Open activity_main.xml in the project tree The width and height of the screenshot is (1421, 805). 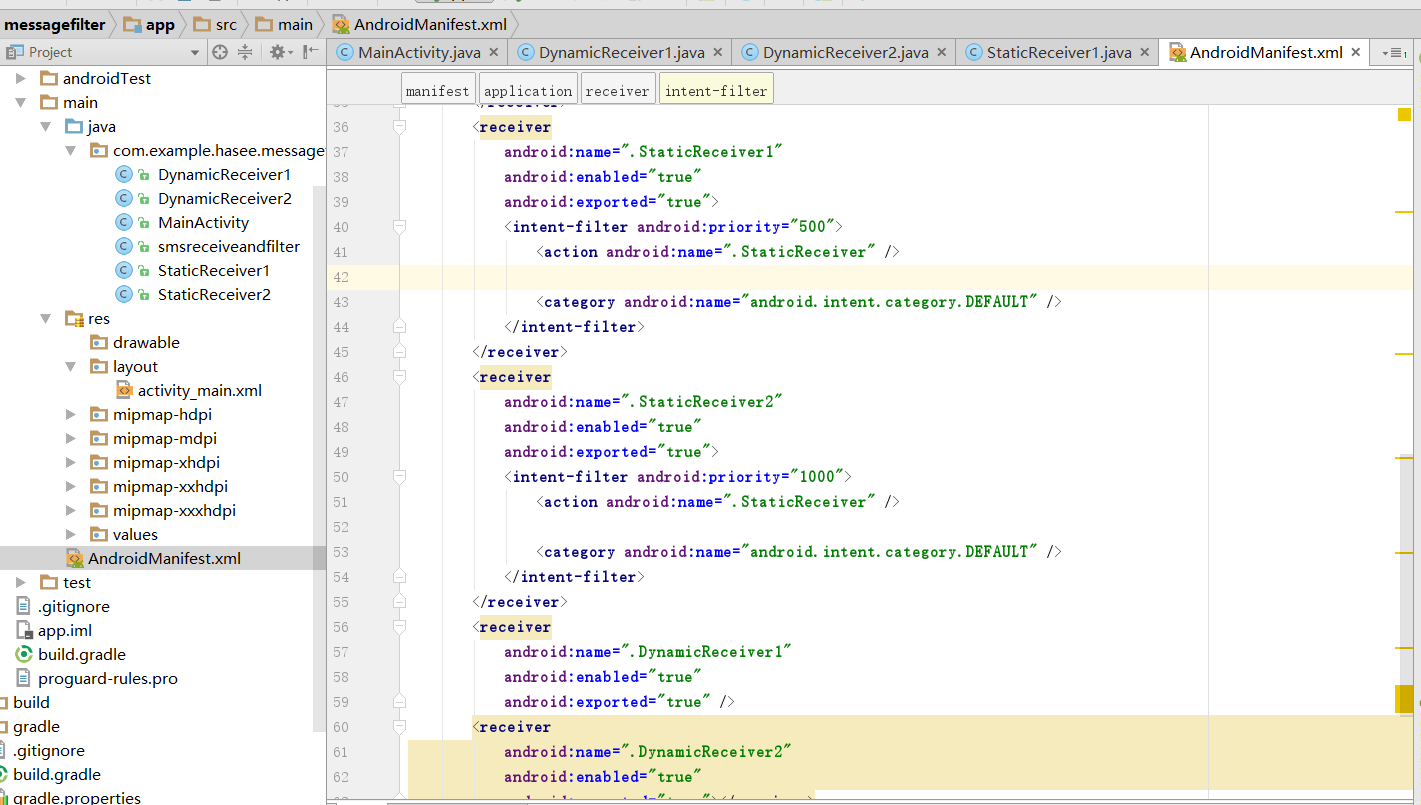[199, 391]
